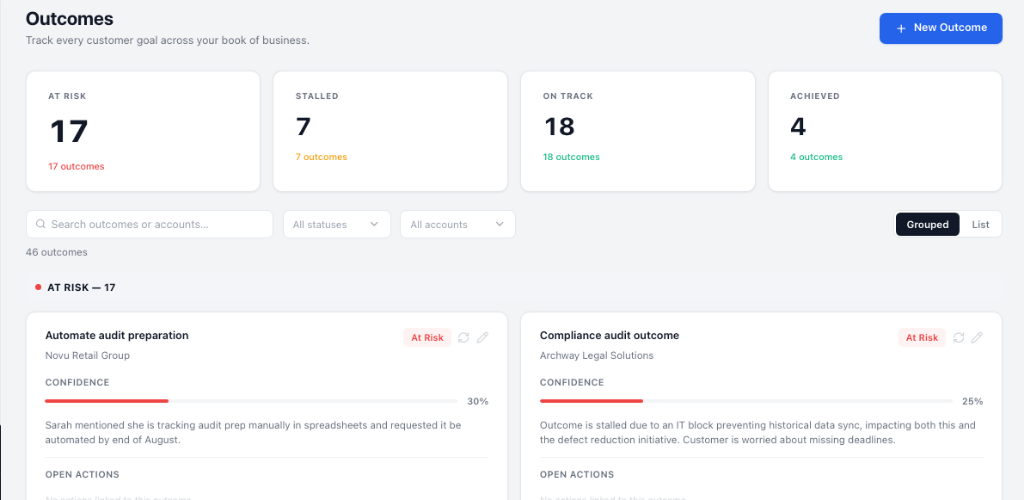The width and height of the screenshot is (1024, 500).
Task: Click the plus icon in New Outcome
Action: tap(901, 28)
